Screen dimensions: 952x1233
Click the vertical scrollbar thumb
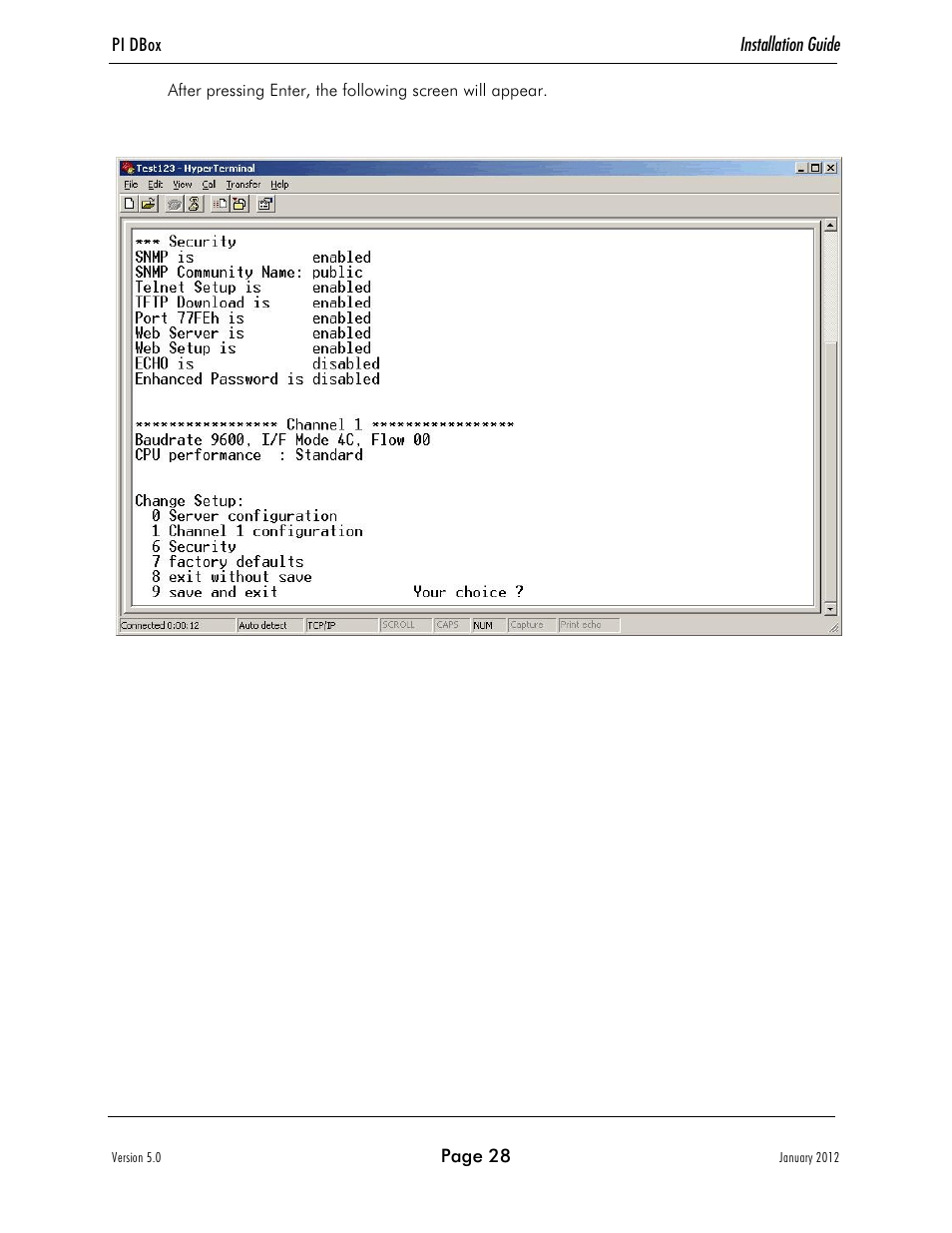point(830,470)
